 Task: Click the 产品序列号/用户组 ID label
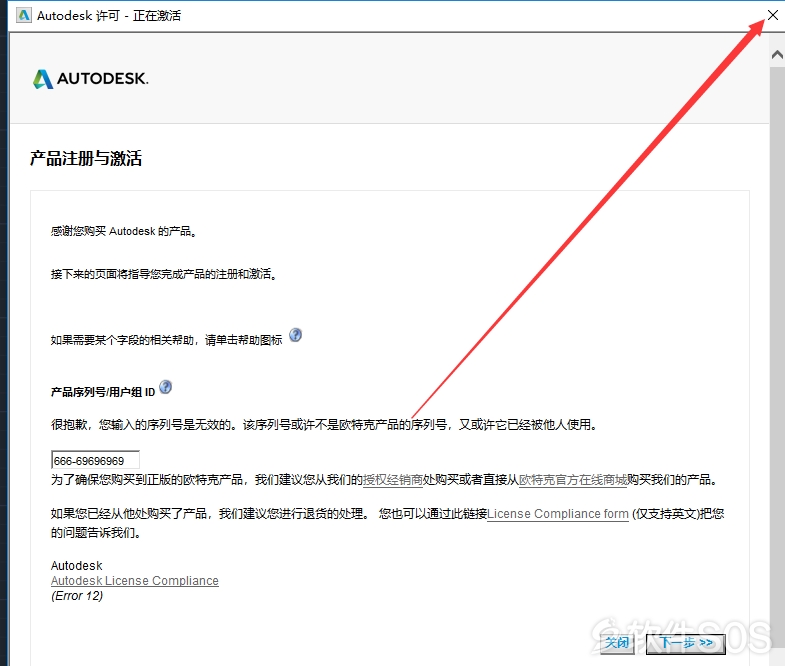coord(103,392)
